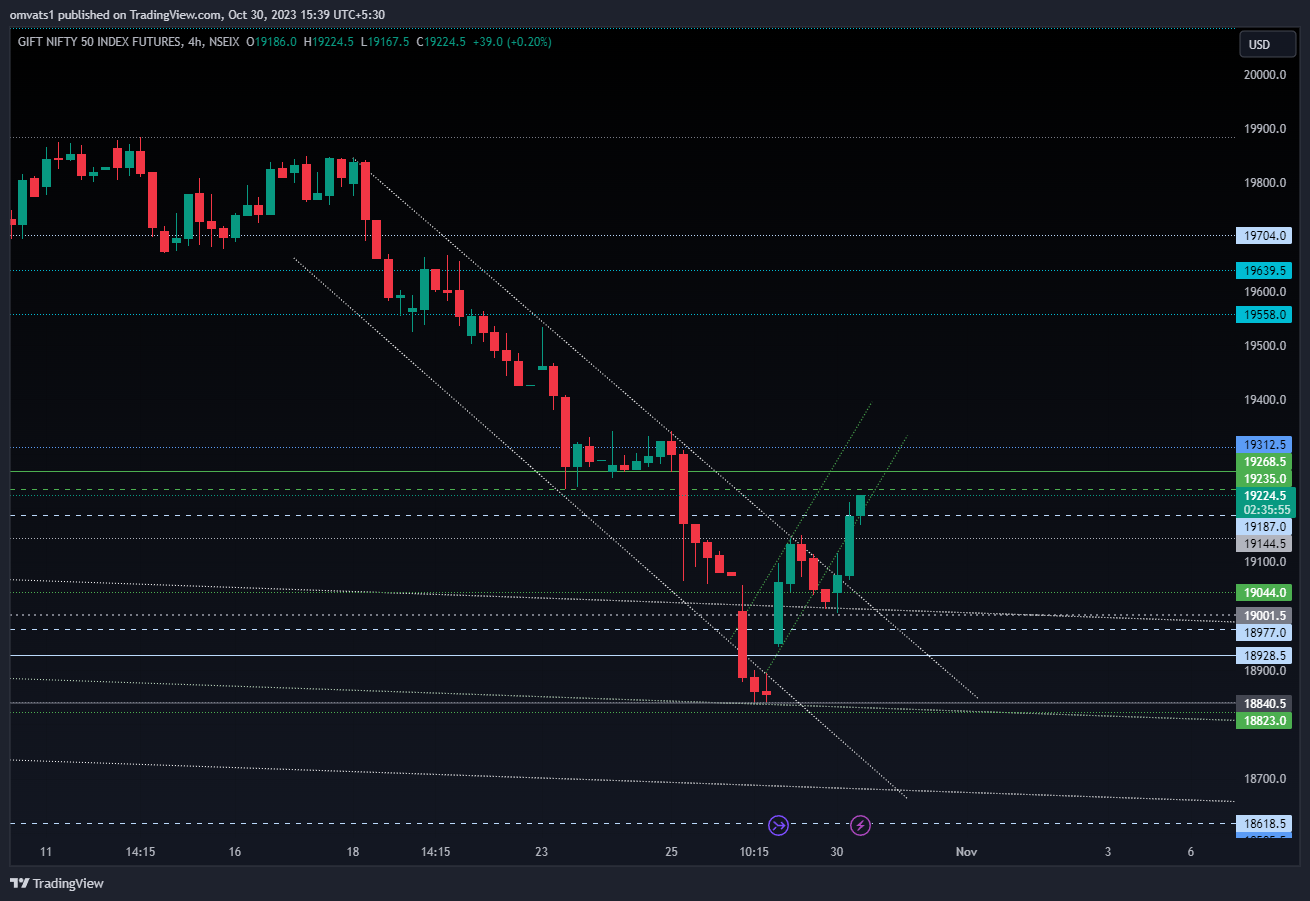Screen dimensions: 1310x901
Task: Select the 19235.0 price label
Action: (1264, 479)
